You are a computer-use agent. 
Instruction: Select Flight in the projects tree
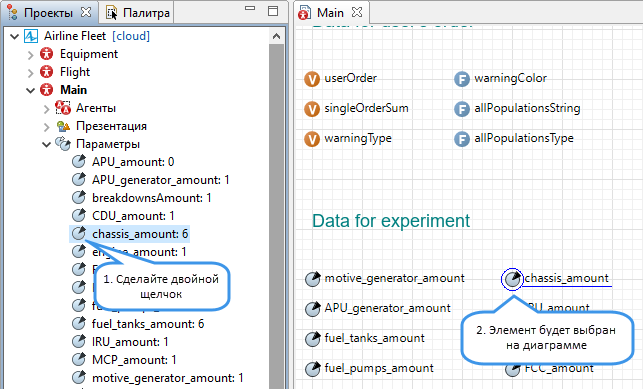75,72
